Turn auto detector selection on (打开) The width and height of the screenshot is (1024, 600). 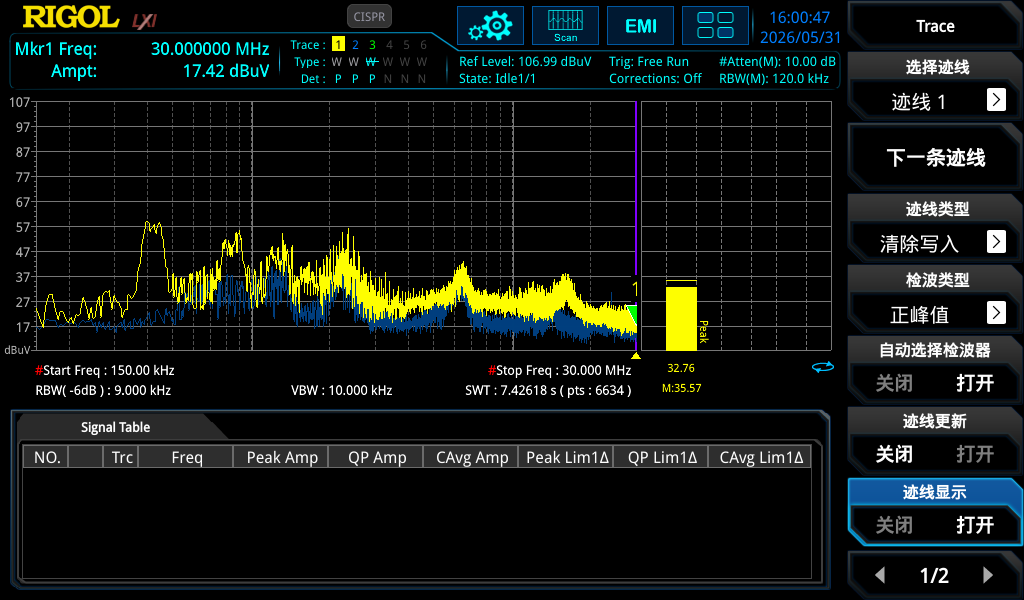(x=975, y=383)
